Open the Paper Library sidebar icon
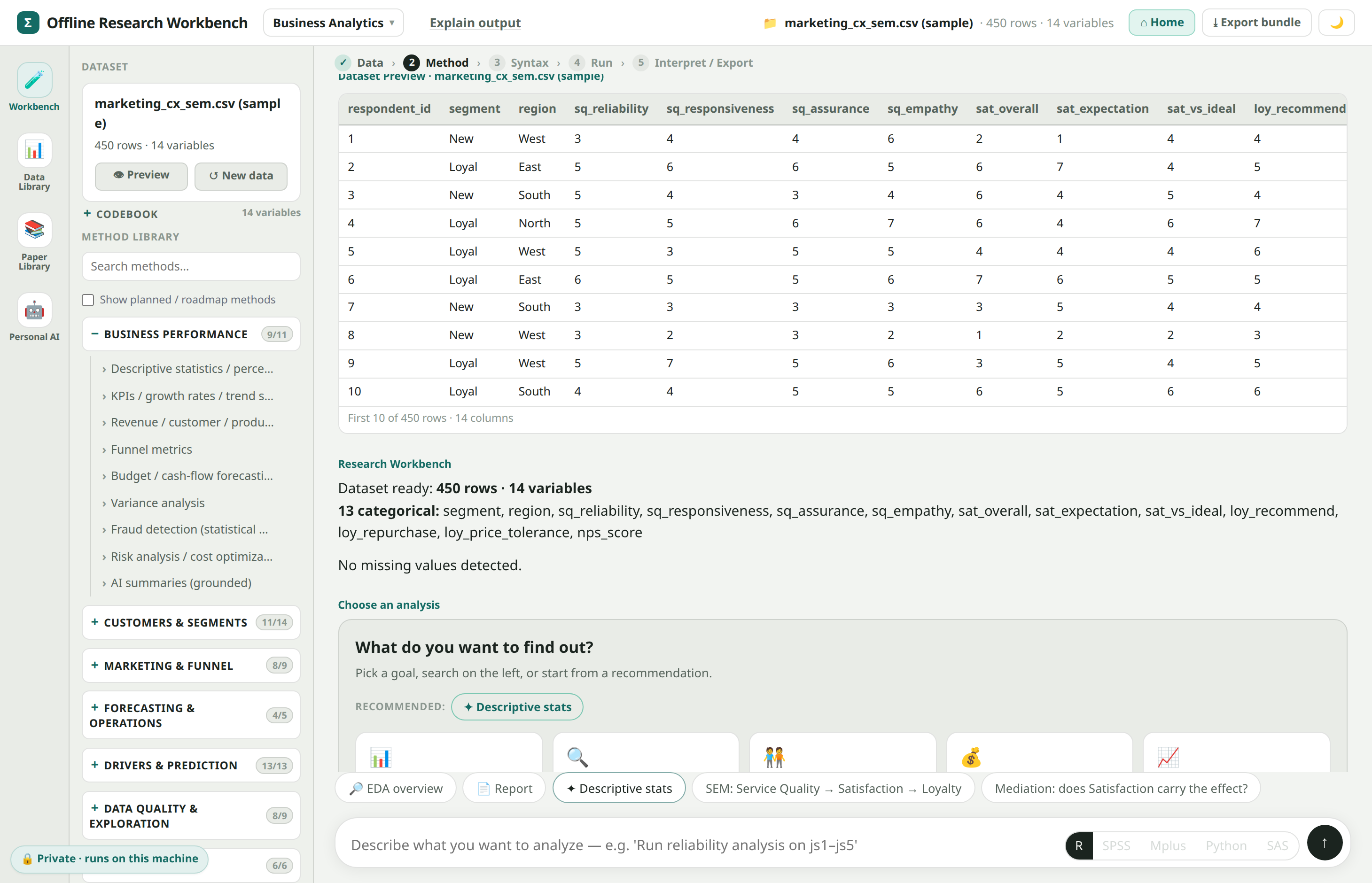The width and height of the screenshot is (1372, 883). click(x=34, y=231)
